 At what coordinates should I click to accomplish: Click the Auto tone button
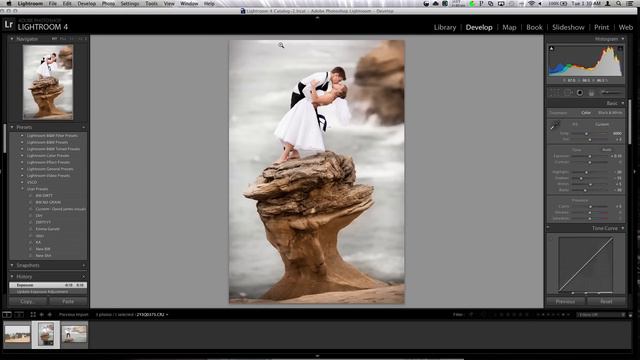(x=607, y=150)
